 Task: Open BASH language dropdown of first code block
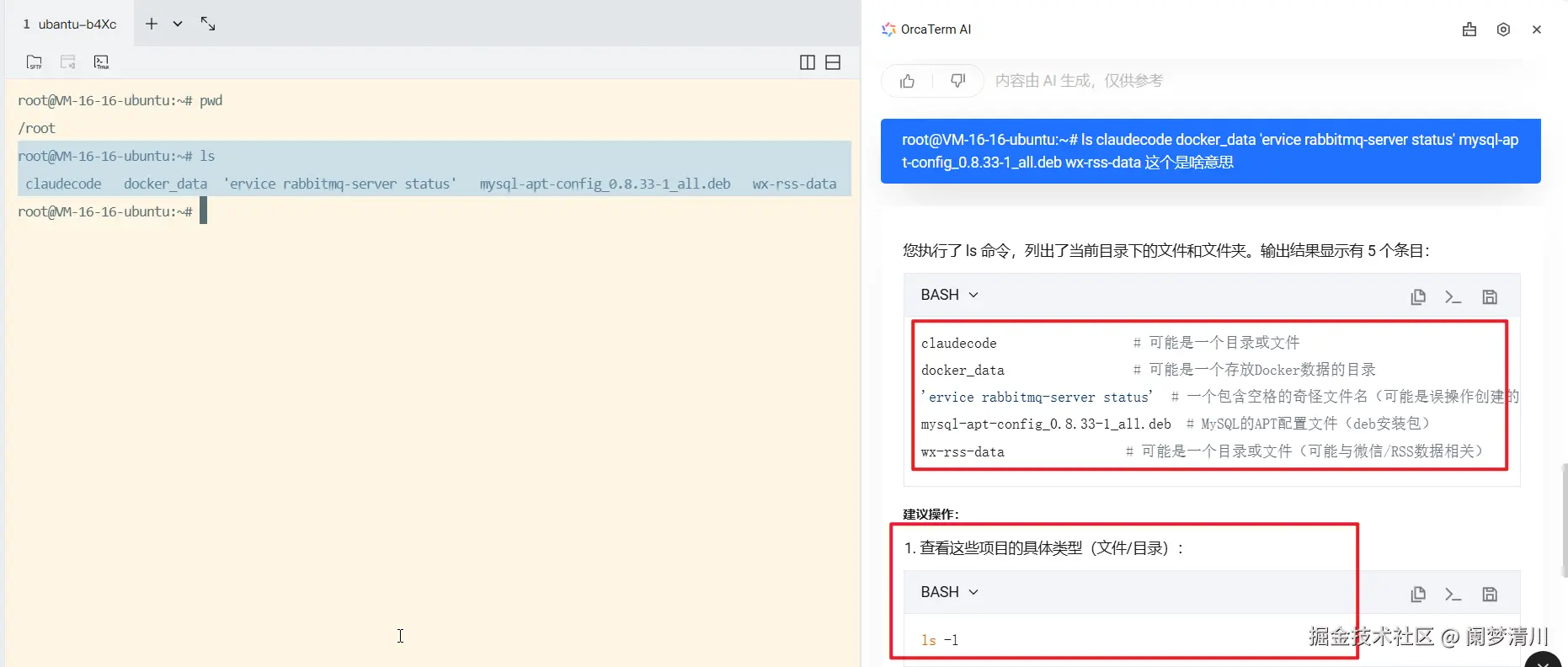(949, 295)
